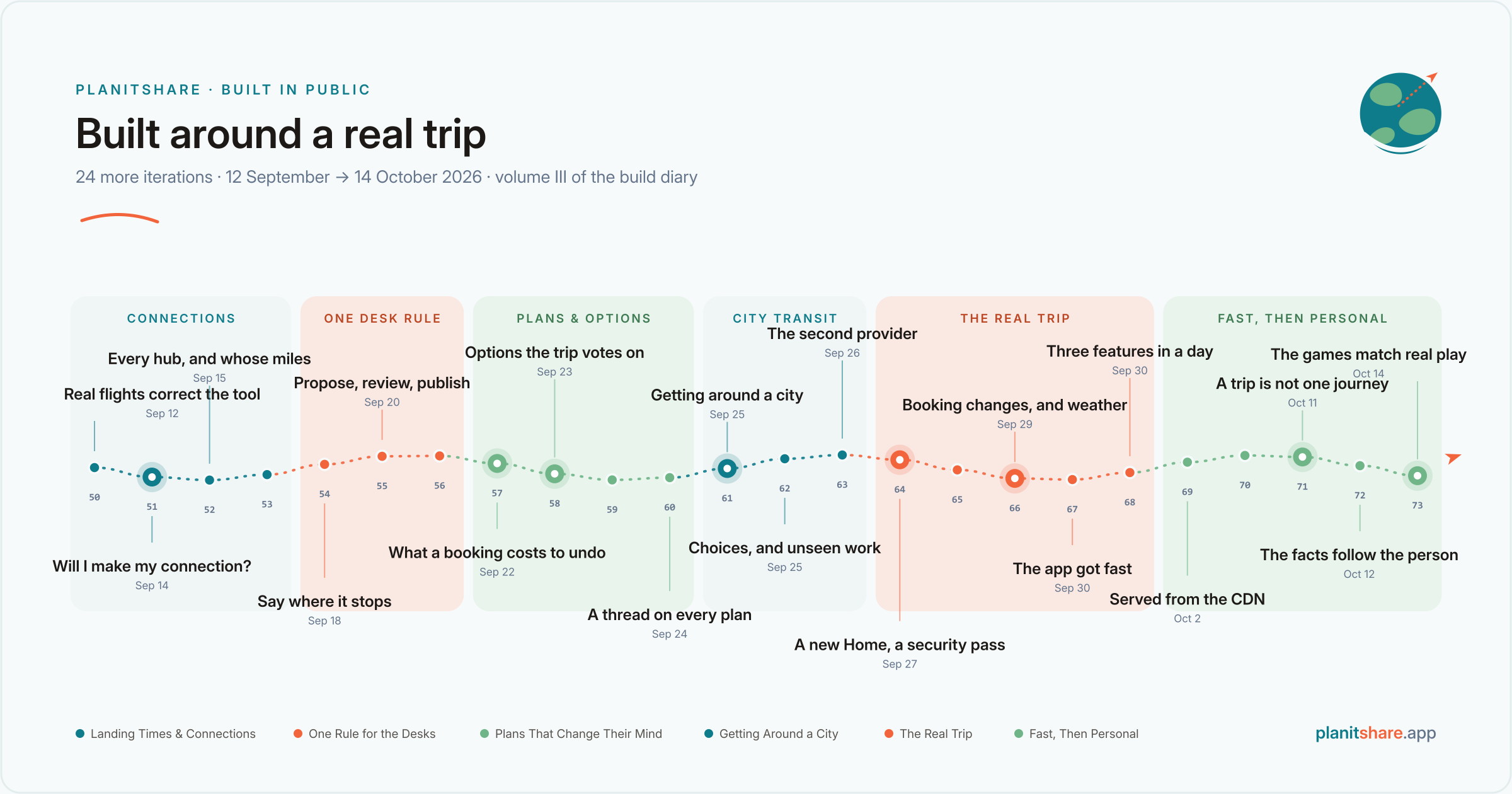The width and height of the screenshot is (1512, 794).
Task: Open the planitshare.app link
Action: pyautogui.click(x=1375, y=733)
